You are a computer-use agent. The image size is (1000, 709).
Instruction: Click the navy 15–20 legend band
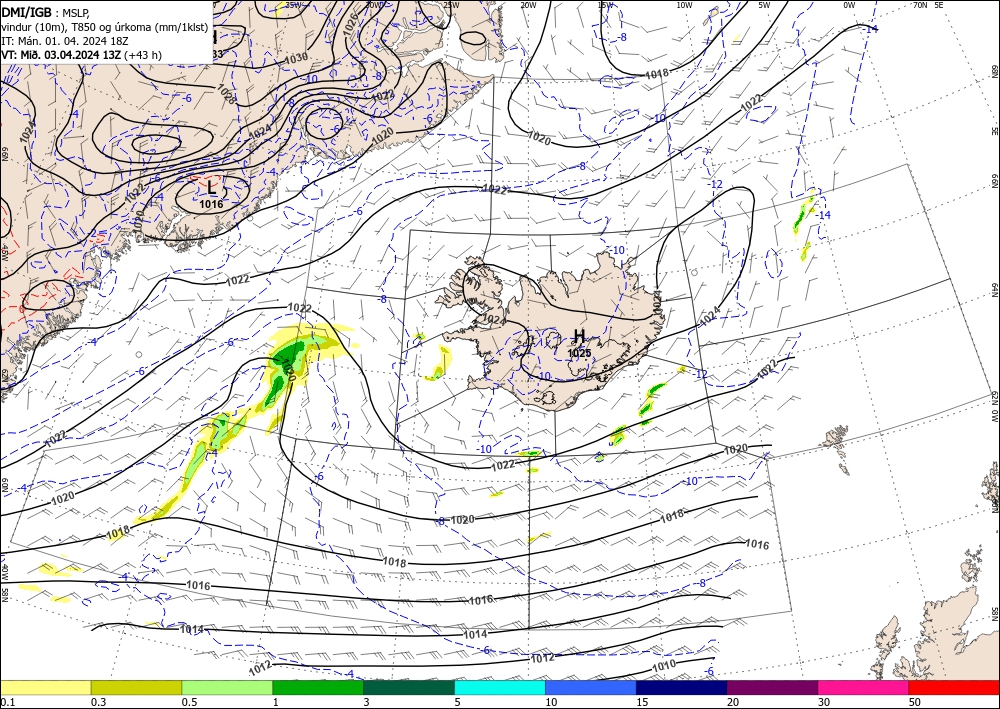[x=682, y=687]
